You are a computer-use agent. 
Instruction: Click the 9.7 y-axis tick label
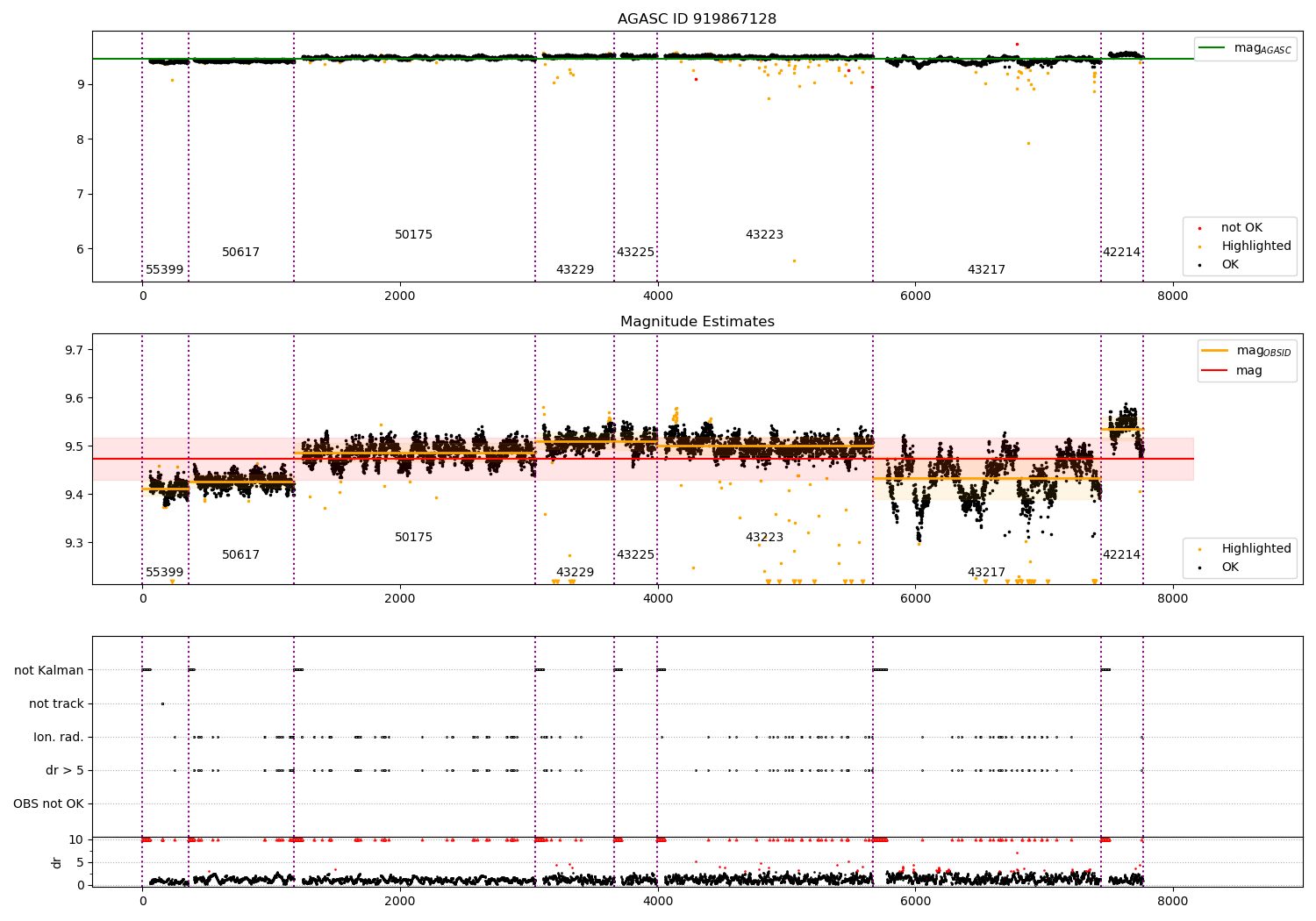tap(74, 350)
